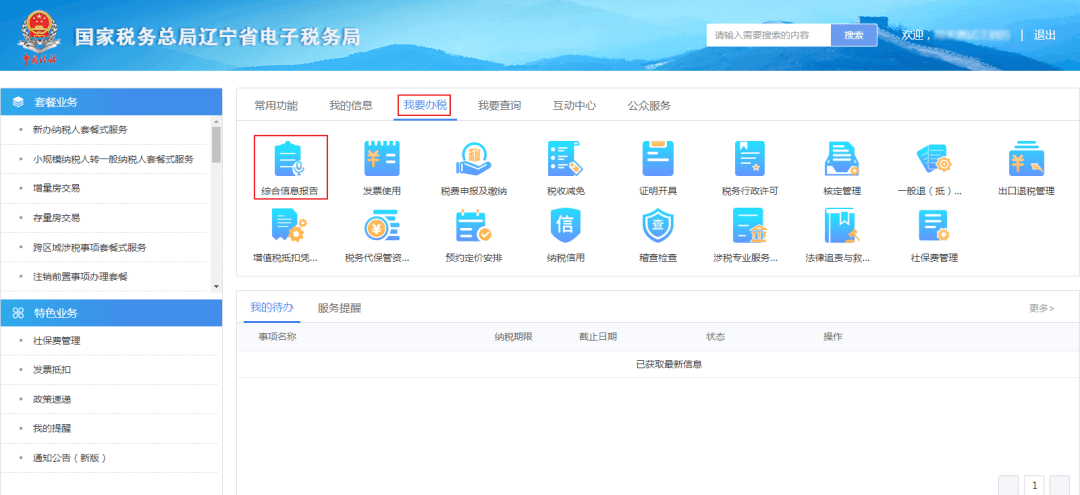
Task: Open the 发票使用 icon
Action: click(x=382, y=167)
